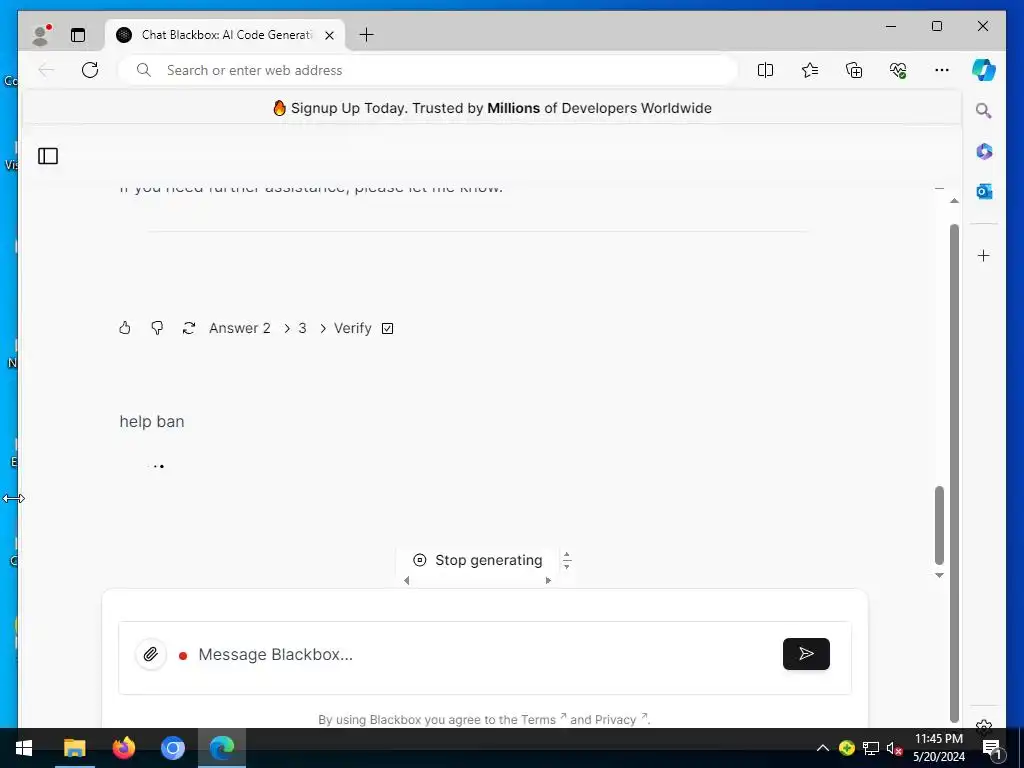Screen dimensions: 1024x768
Task: Refresh the current page
Action: coord(90,70)
